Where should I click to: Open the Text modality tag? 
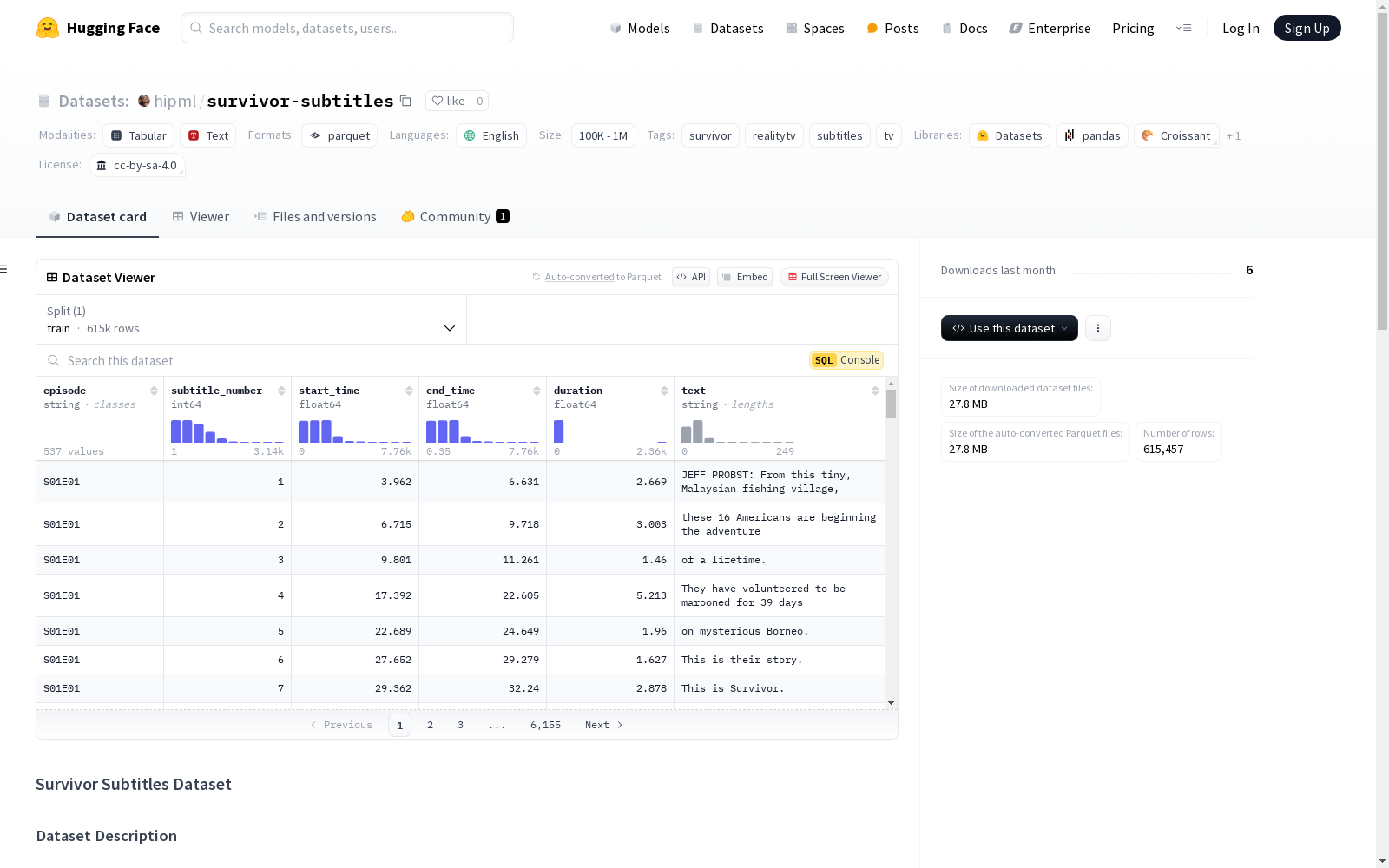208,135
